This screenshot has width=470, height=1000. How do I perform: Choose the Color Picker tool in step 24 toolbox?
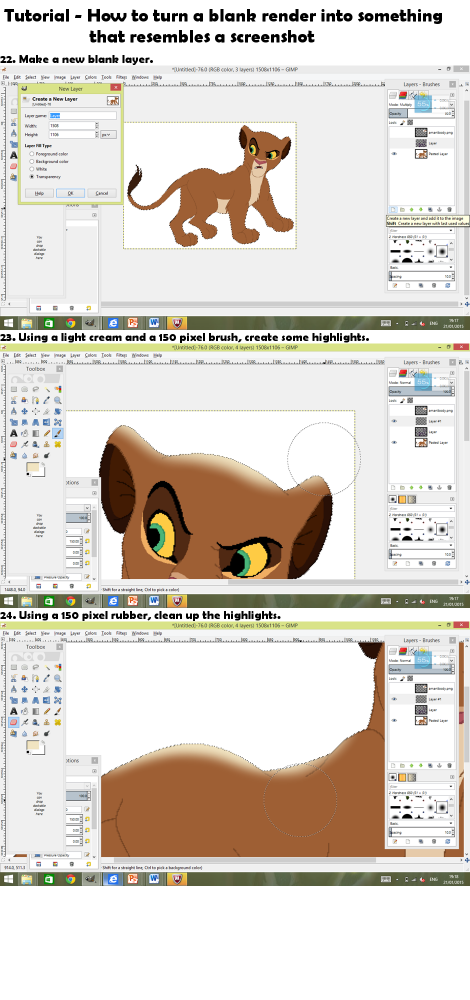tap(47, 679)
